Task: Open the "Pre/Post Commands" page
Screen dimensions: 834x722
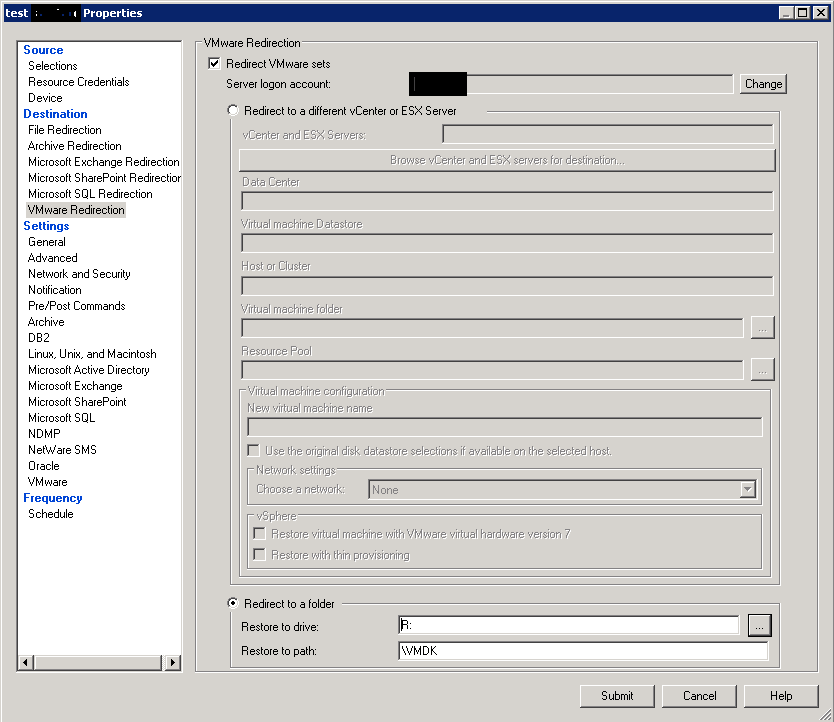Action: [76, 305]
